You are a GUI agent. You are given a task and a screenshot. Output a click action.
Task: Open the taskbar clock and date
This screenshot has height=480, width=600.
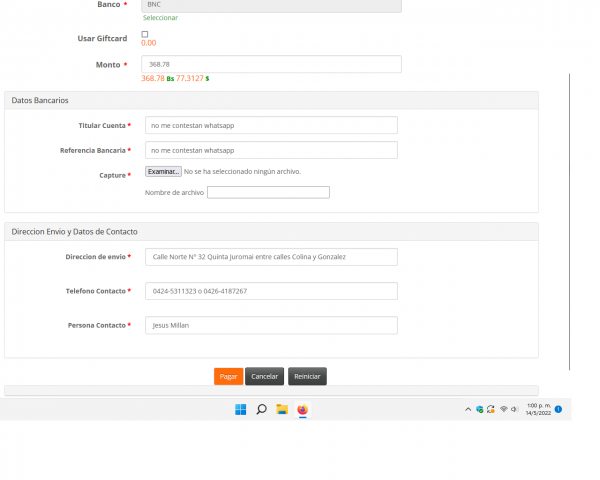point(537,409)
